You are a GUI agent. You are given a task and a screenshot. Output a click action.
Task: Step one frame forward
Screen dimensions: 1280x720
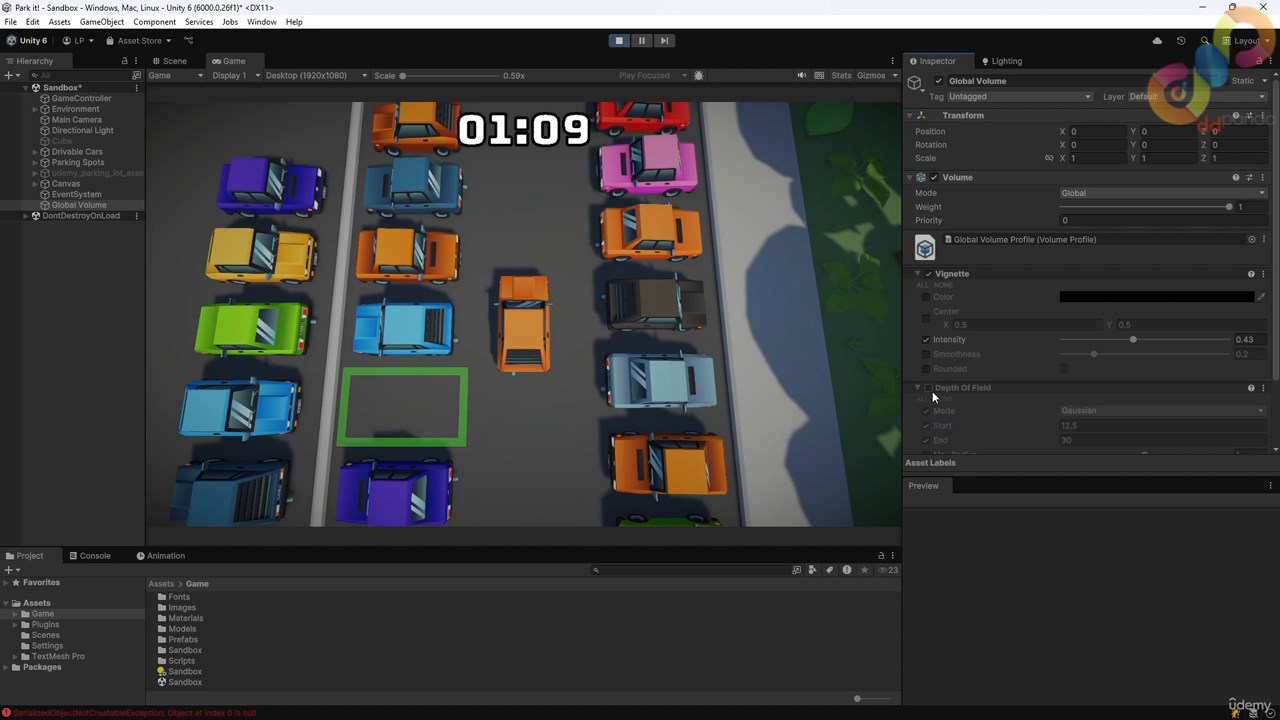pyautogui.click(x=664, y=41)
